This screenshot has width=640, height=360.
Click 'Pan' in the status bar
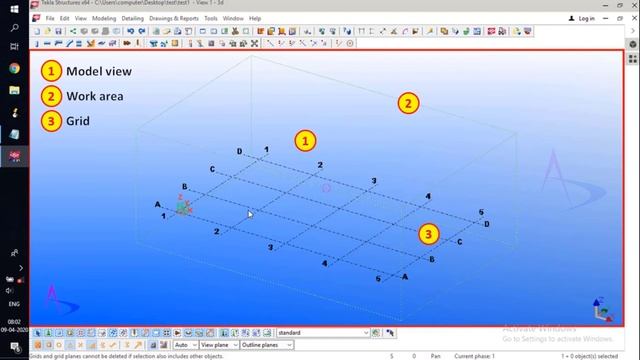click(435, 356)
